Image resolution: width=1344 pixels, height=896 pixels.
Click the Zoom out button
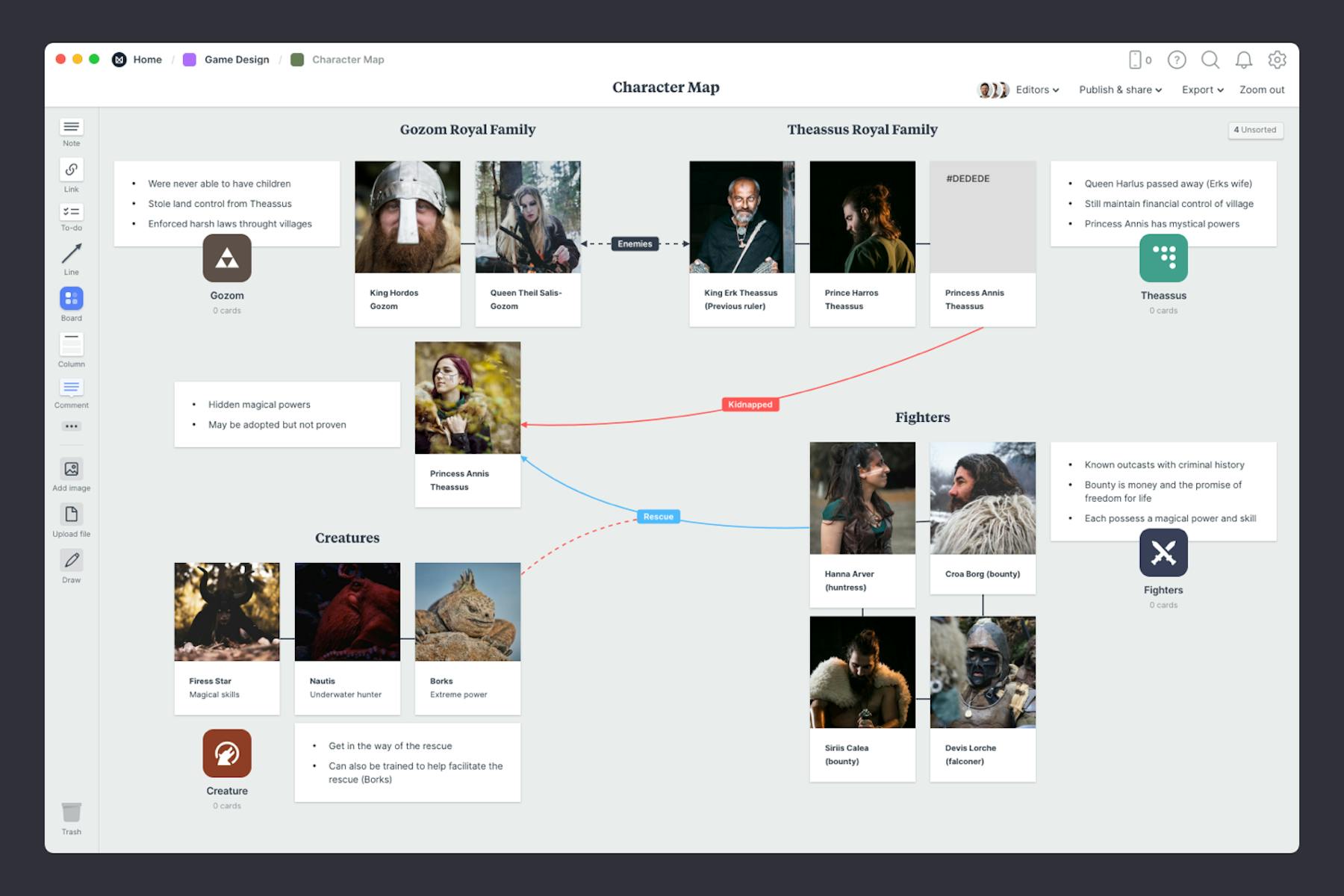coord(1261,90)
